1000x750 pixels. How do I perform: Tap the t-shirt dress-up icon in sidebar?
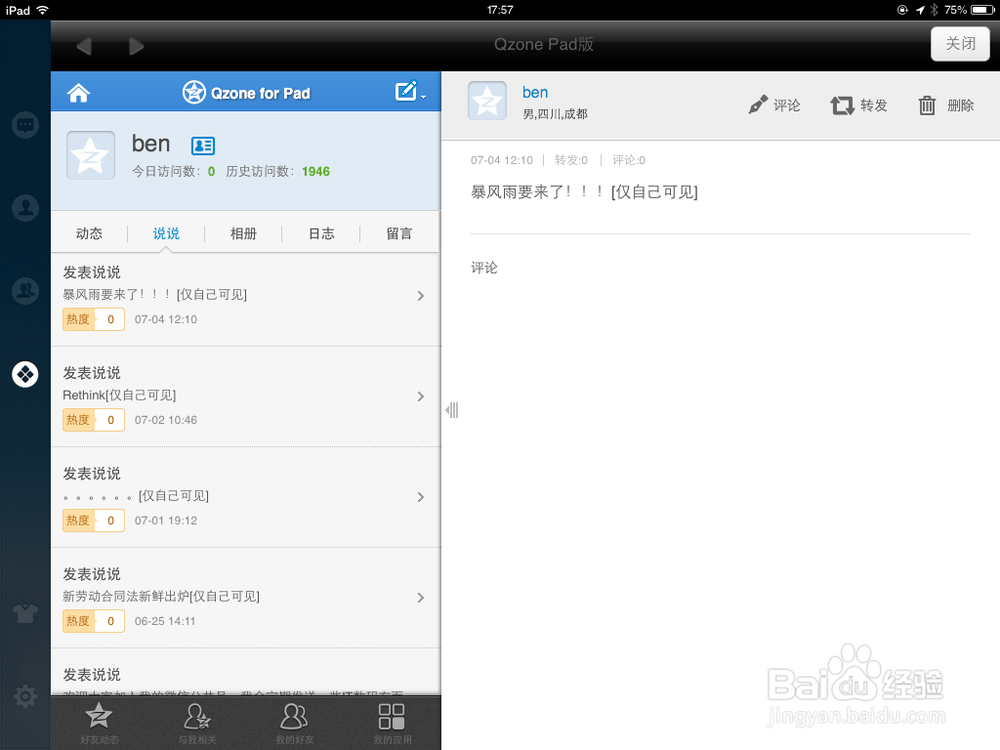tap(25, 613)
